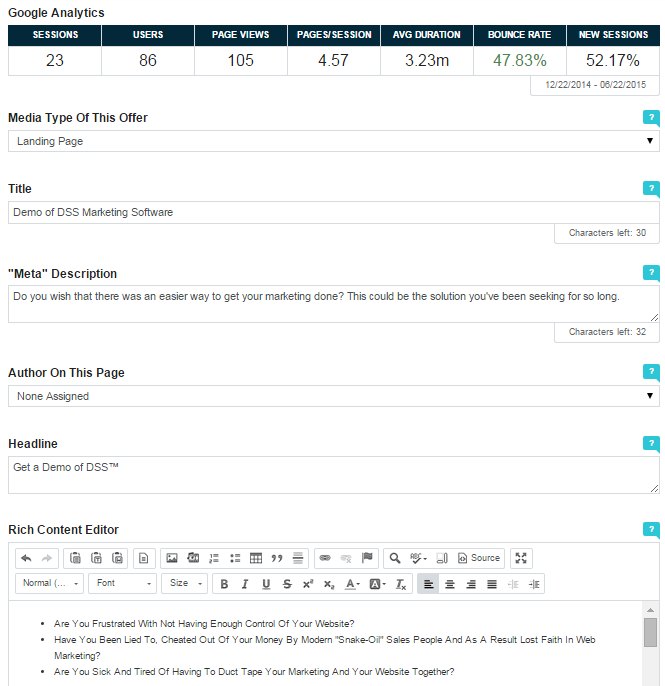Open the Normal paragraph format dropdown
The height and width of the screenshot is (686, 665).
point(49,584)
